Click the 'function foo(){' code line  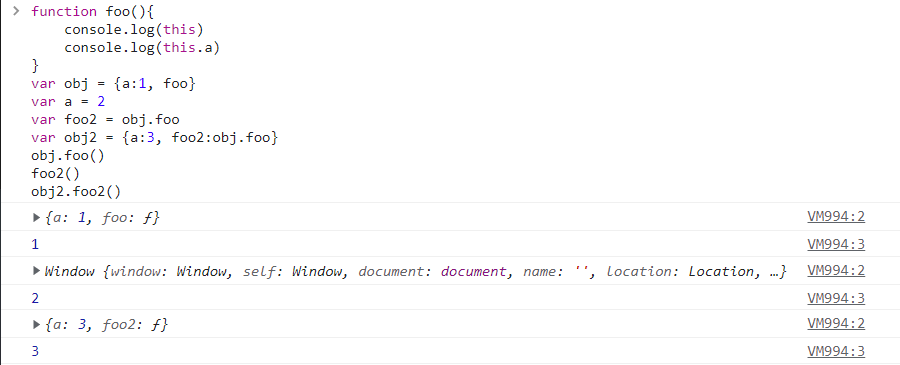89,11
